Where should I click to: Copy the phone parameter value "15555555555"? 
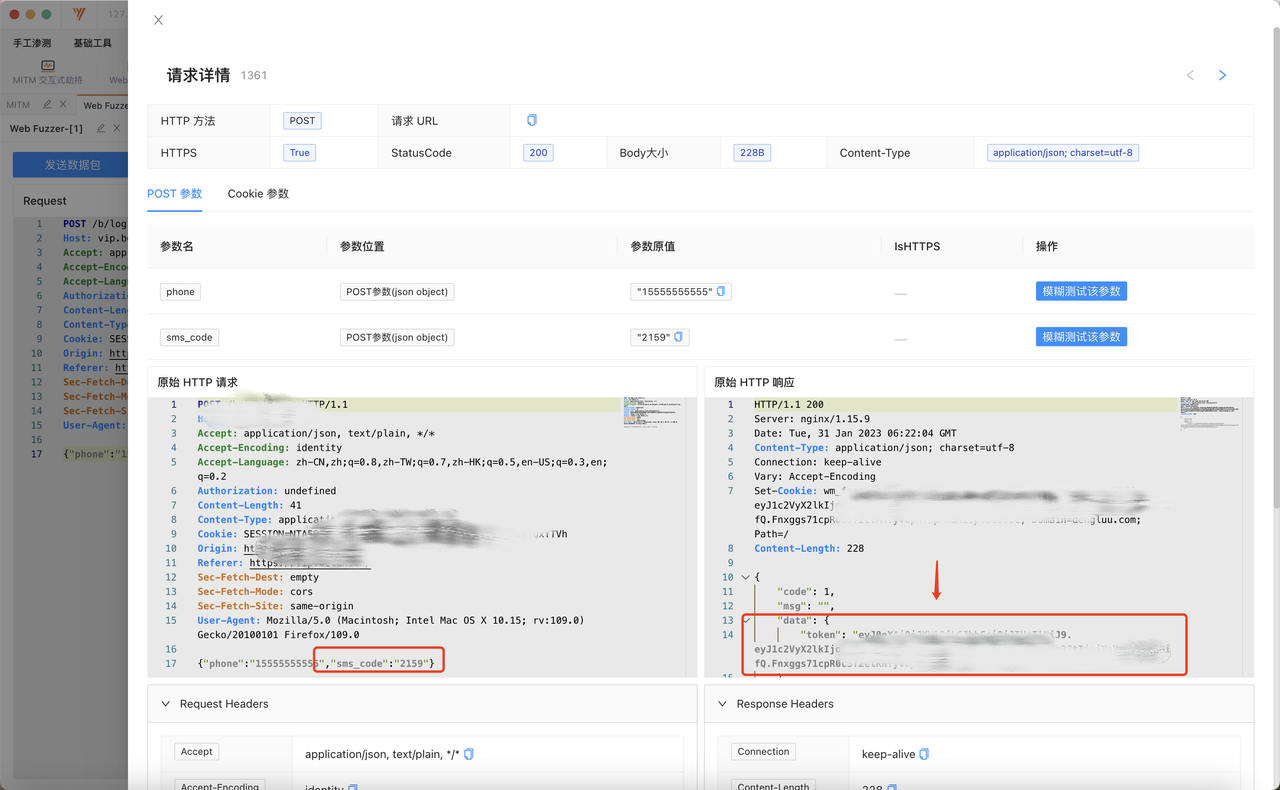click(722, 292)
